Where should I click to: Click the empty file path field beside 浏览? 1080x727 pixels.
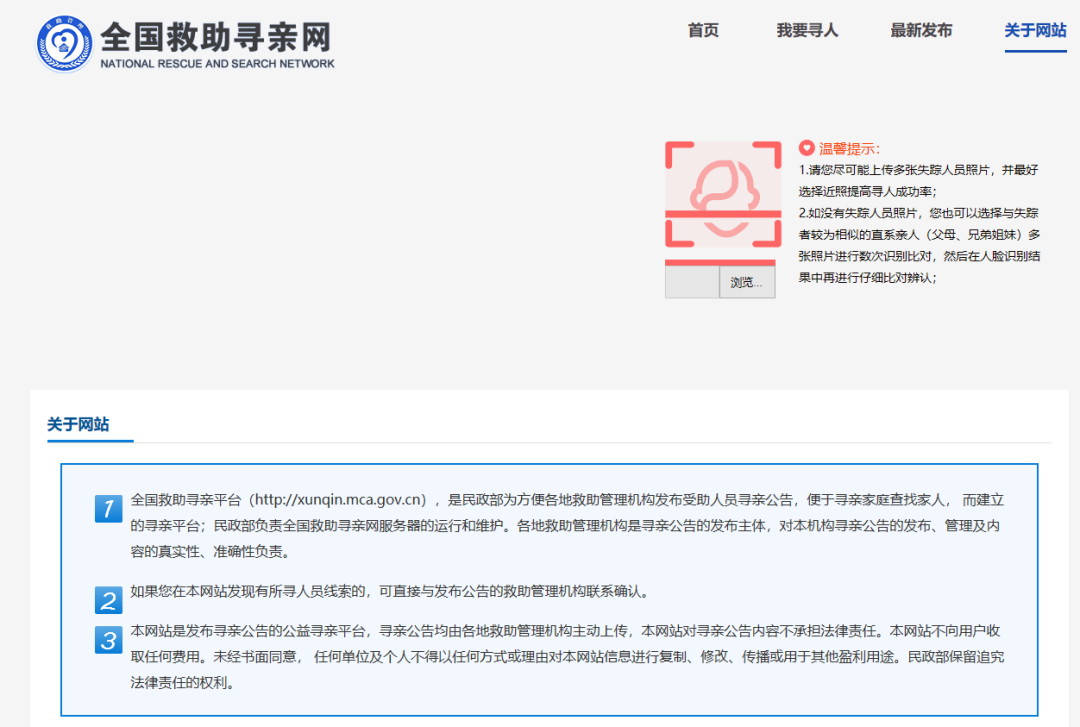(x=692, y=283)
